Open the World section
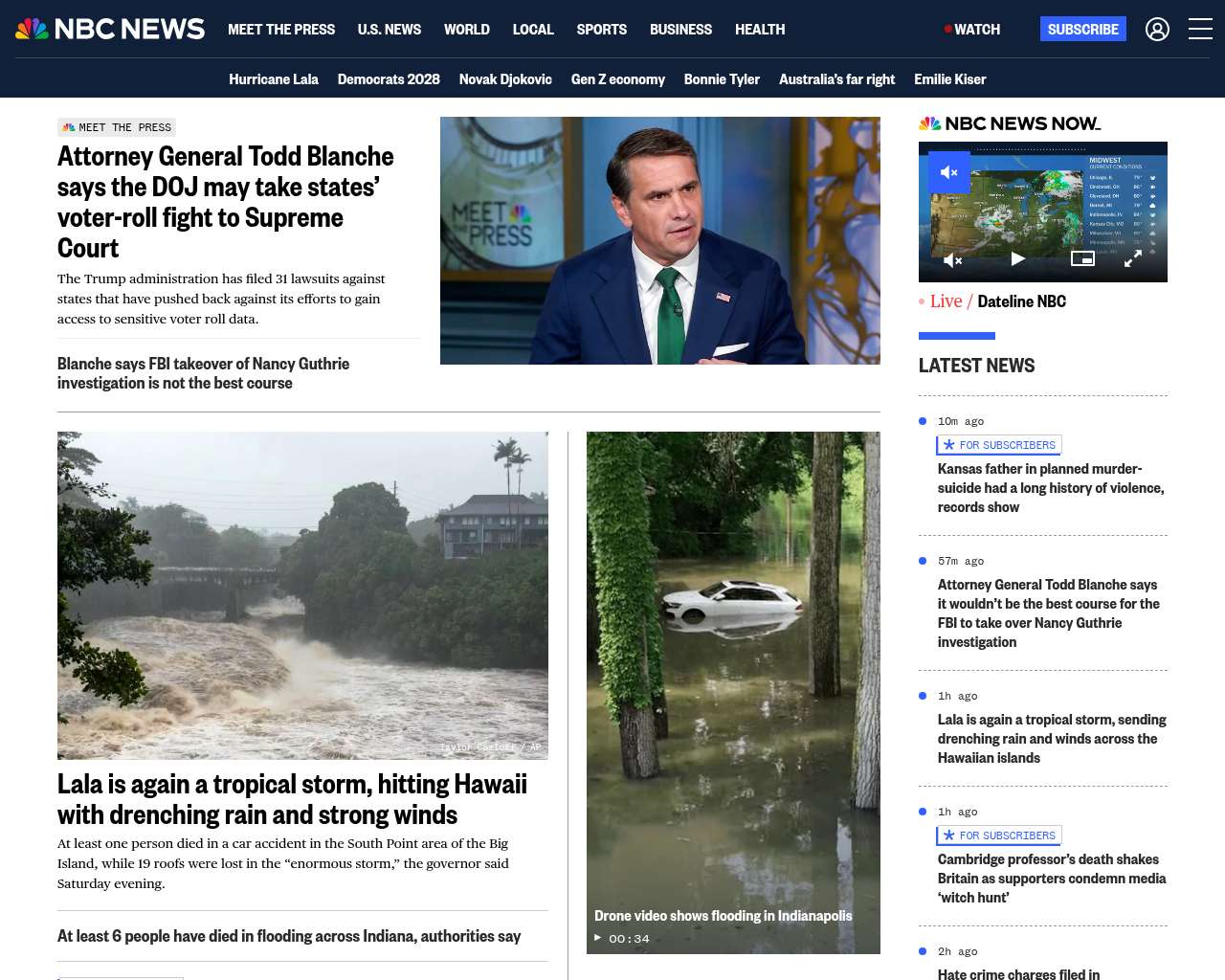 coord(467,30)
